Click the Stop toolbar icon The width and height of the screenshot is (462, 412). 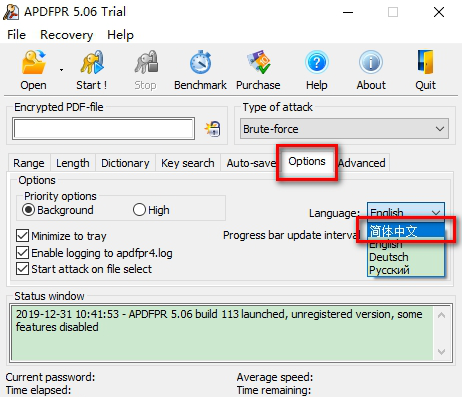tap(146, 62)
